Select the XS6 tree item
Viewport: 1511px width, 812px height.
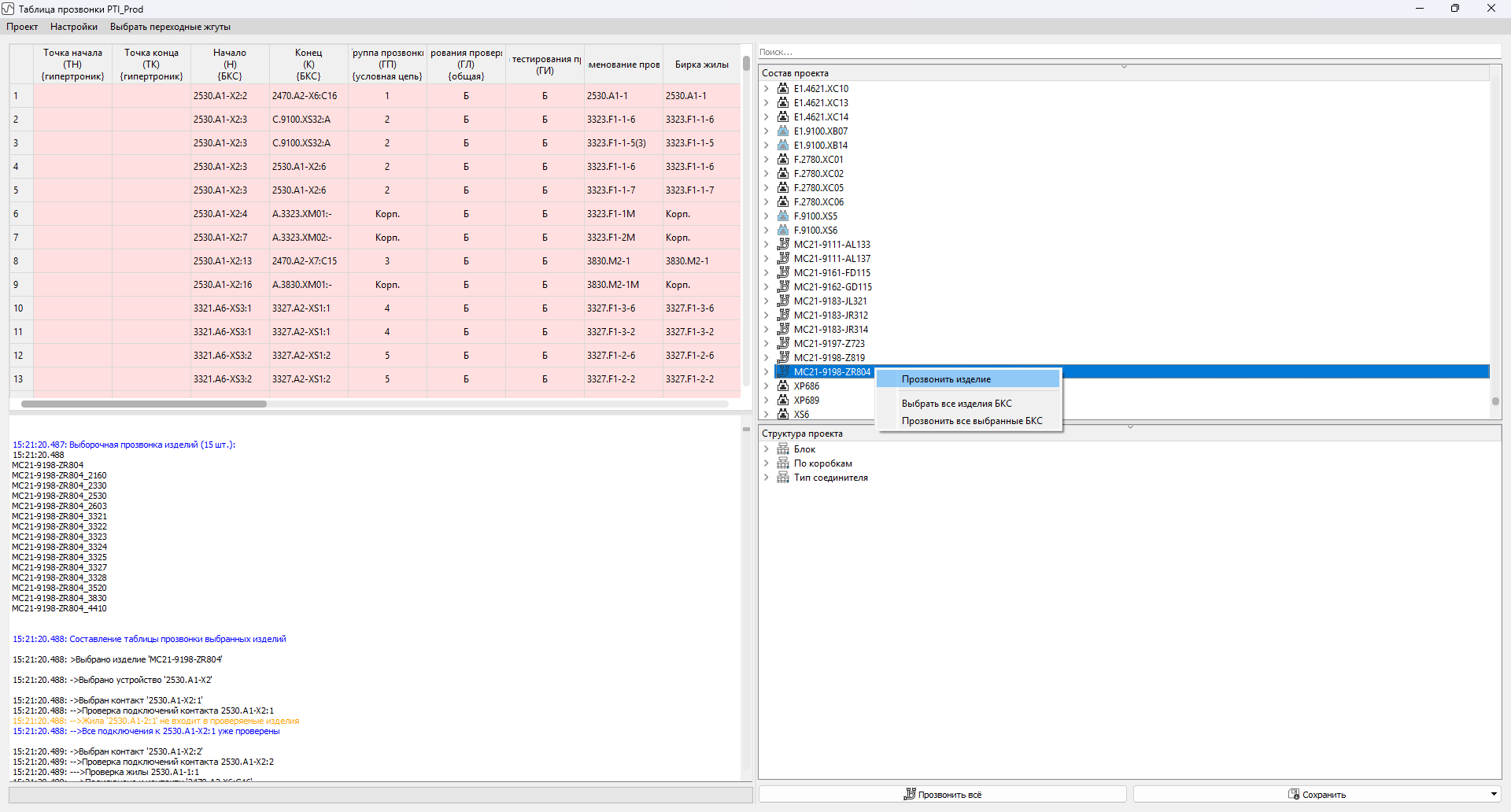click(801, 415)
